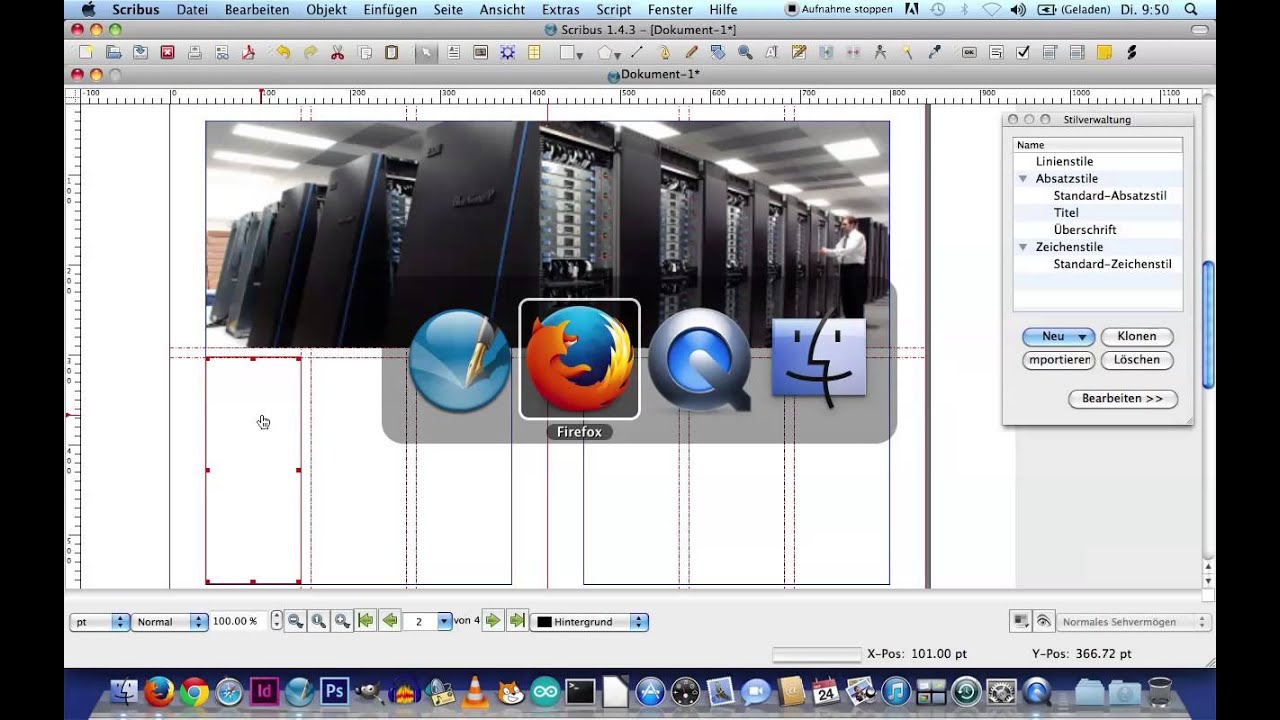Viewport: 1280px width, 720px height.
Task: Click the Löschen button
Action: pos(1137,360)
